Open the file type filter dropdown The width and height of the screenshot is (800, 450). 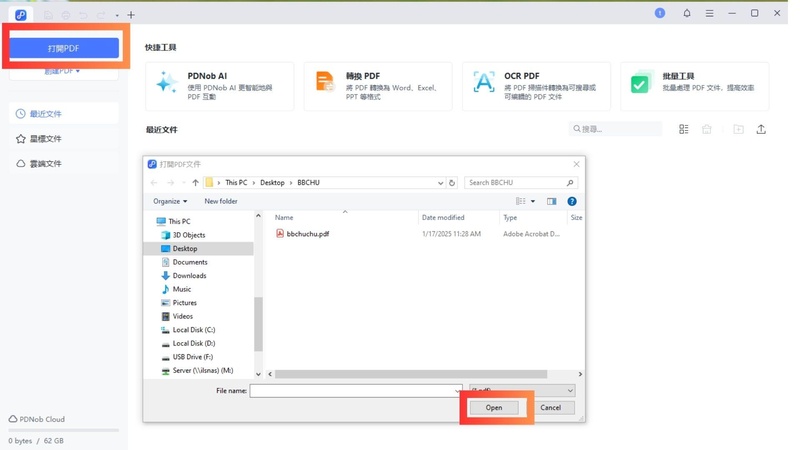[x=522, y=391]
